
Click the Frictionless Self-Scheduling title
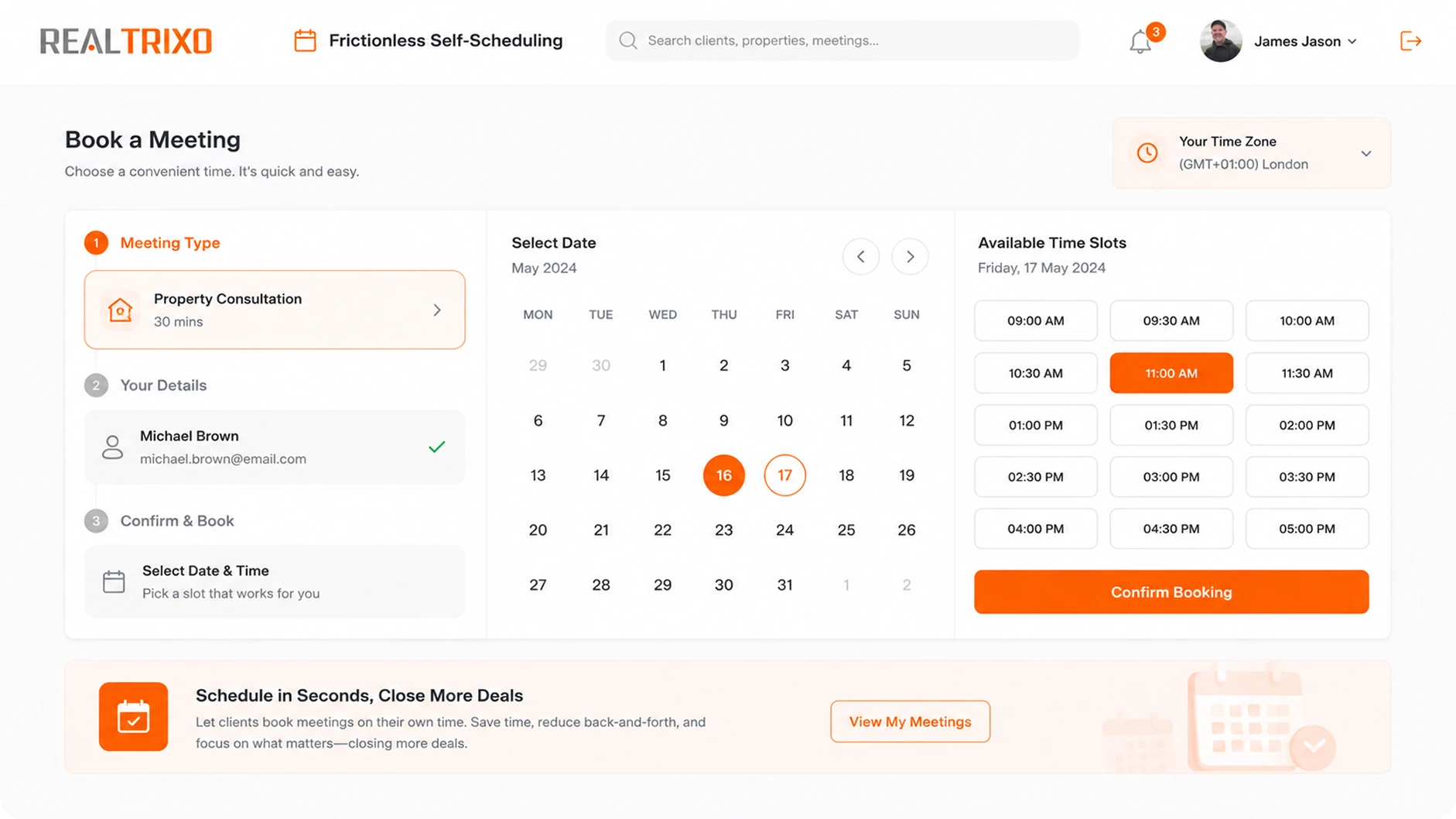coord(446,40)
